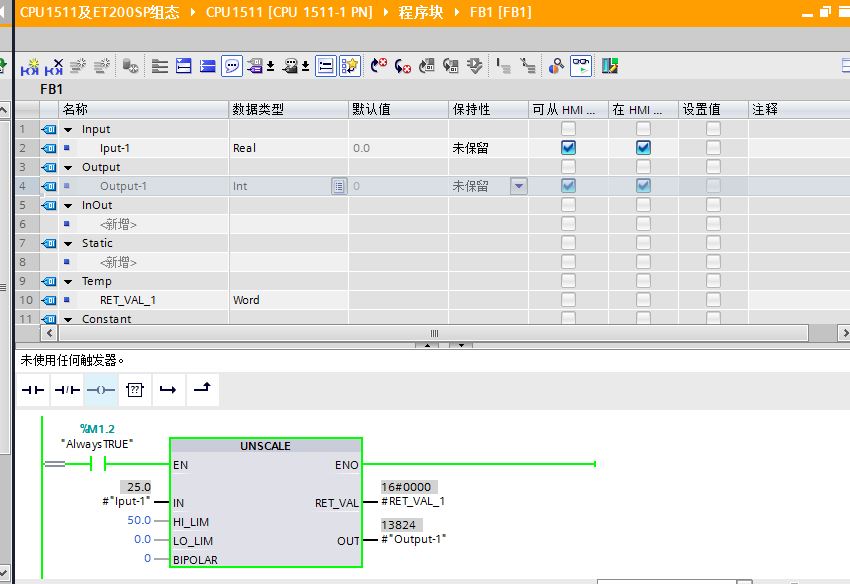The width and height of the screenshot is (850, 584).
Task: Collapse the Input section
Action: pos(68,130)
